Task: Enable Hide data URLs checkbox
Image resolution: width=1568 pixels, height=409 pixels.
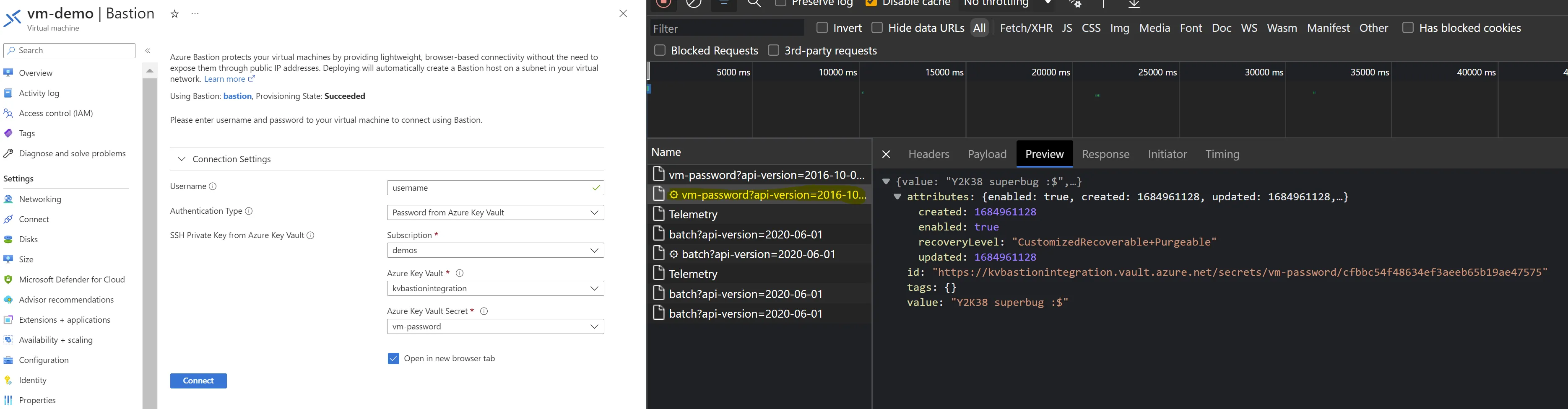Action: coord(877,27)
